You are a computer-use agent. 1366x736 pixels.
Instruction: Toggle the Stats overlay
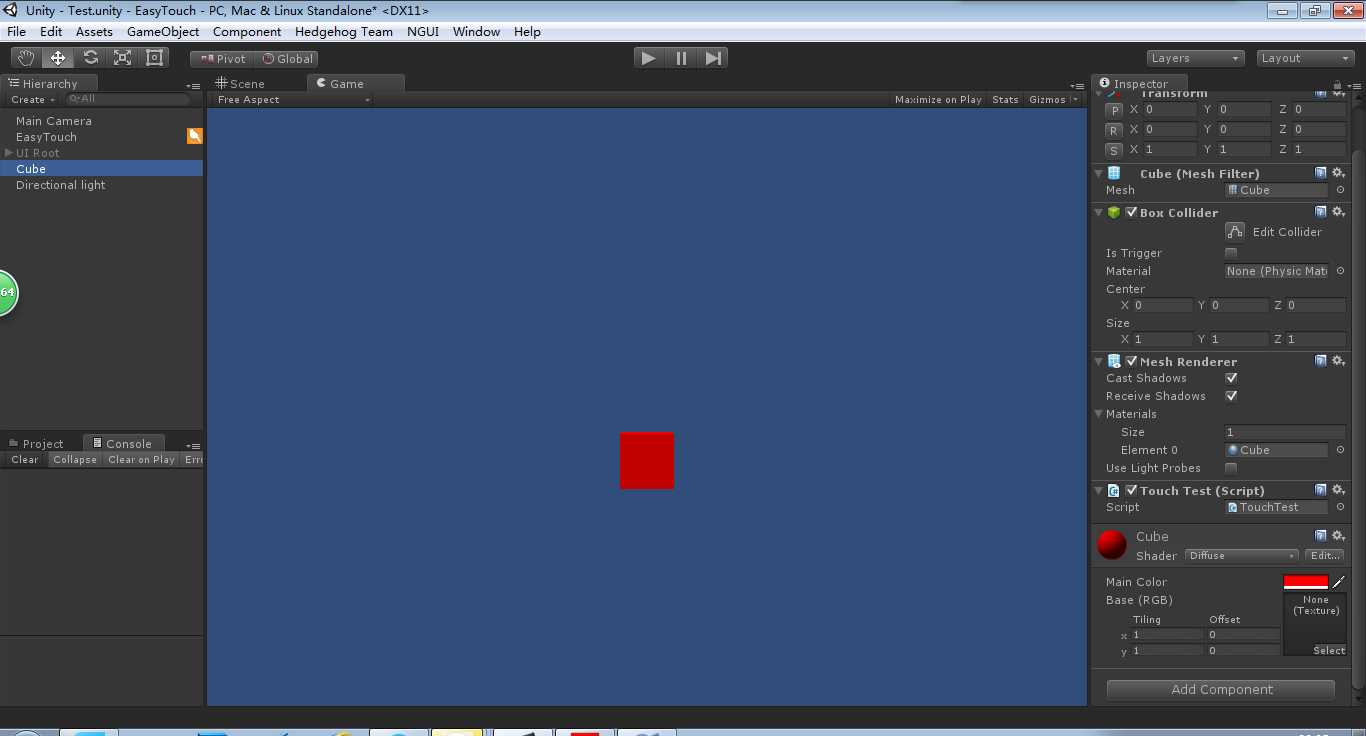[x=1005, y=99]
